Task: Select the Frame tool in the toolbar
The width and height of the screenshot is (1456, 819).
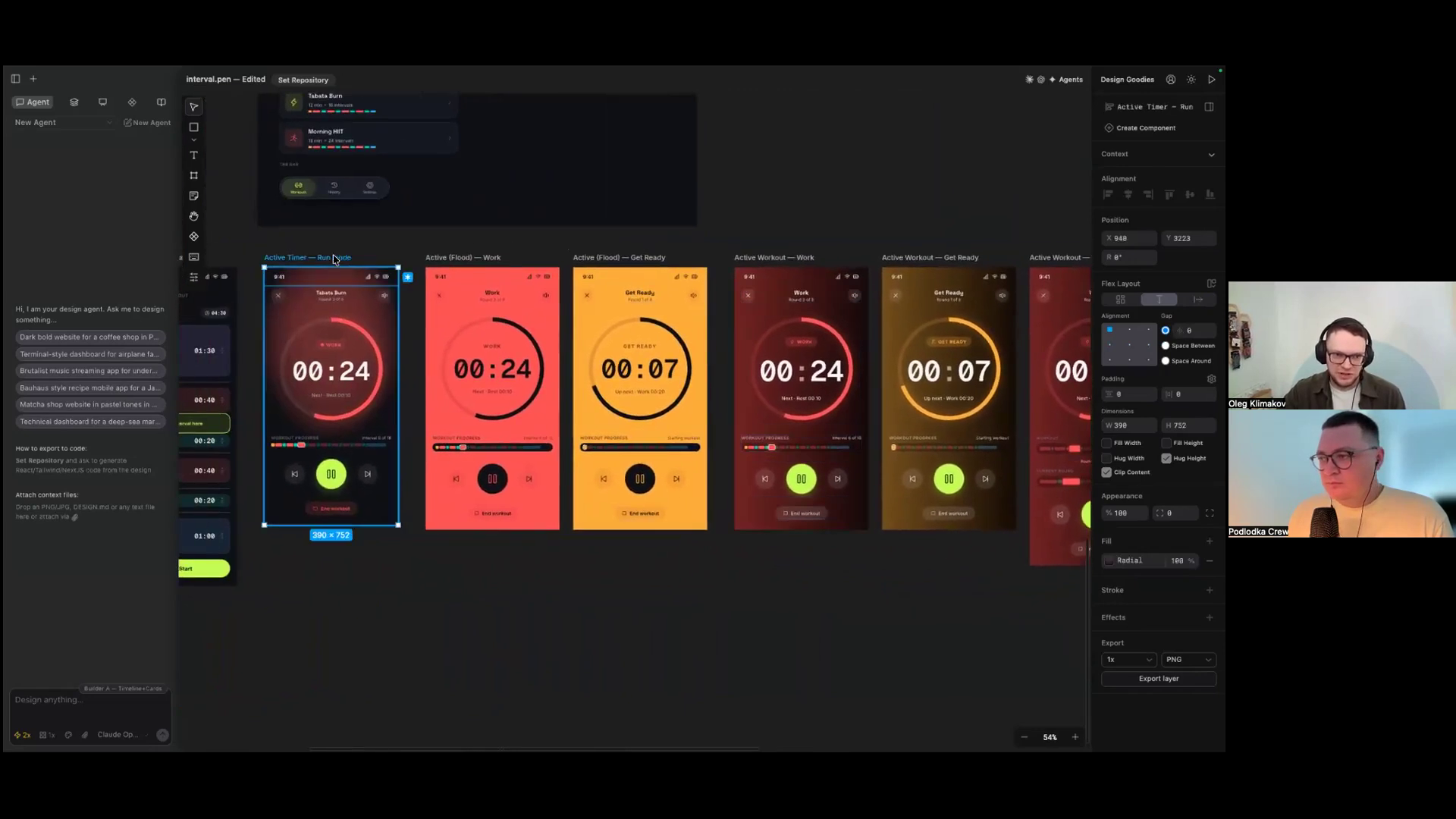Action: coord(193,175)
